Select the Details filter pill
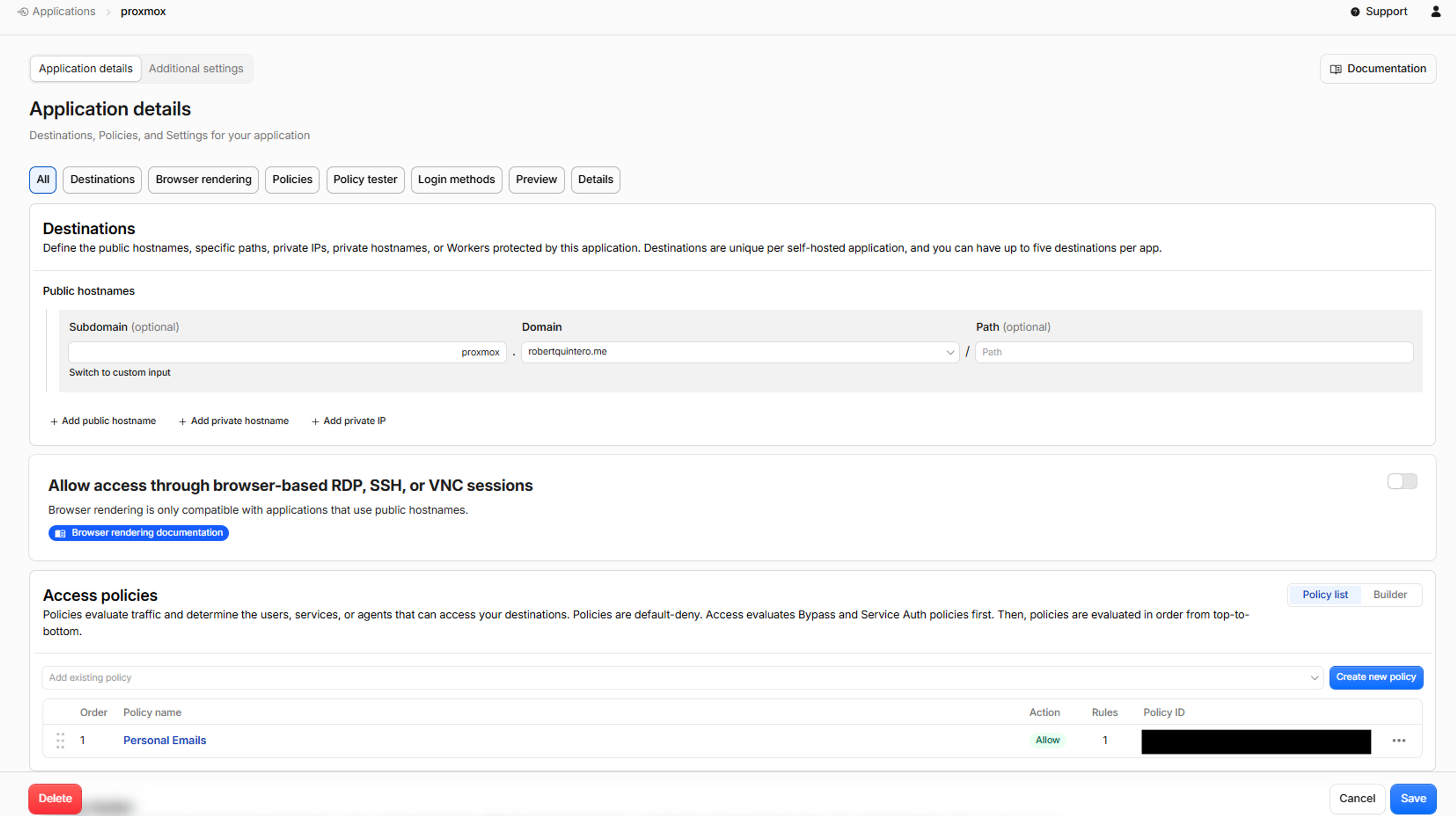 click(595, 180)
